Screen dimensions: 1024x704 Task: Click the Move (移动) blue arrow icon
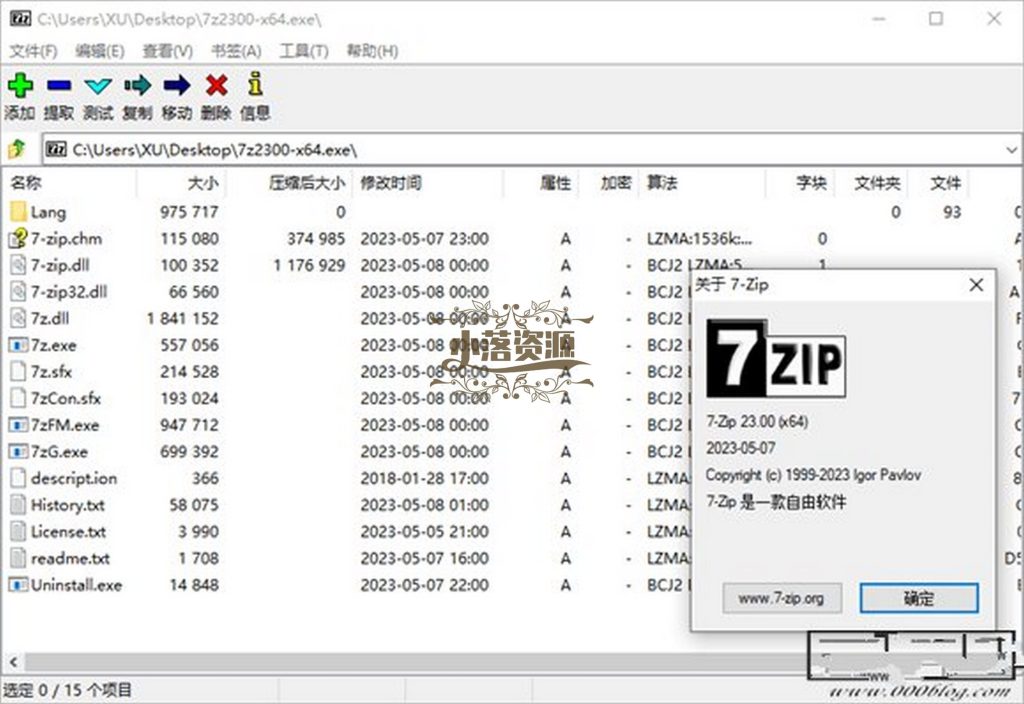tap(176, 85)
